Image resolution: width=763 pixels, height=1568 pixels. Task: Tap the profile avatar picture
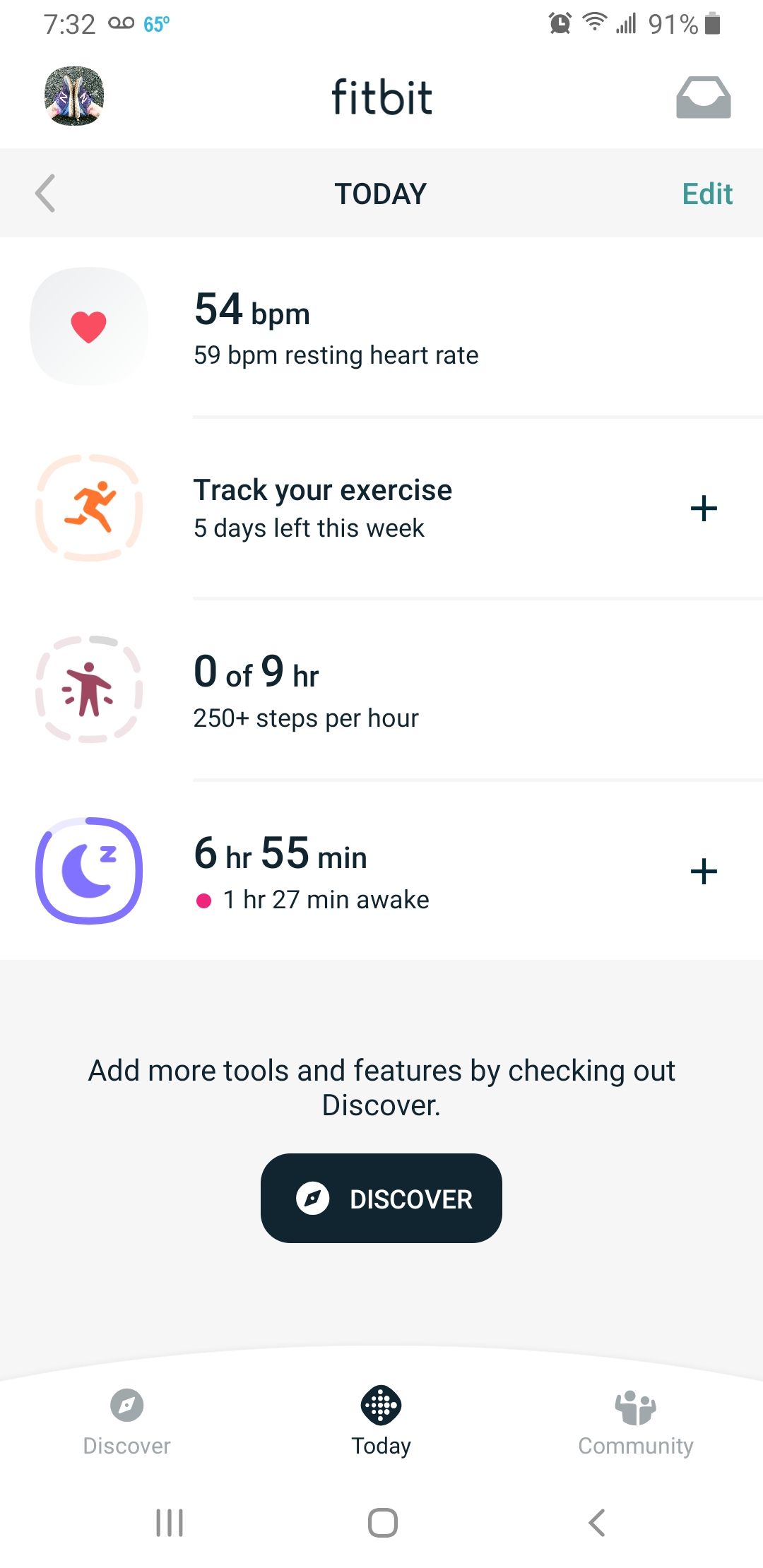[74, 96]
